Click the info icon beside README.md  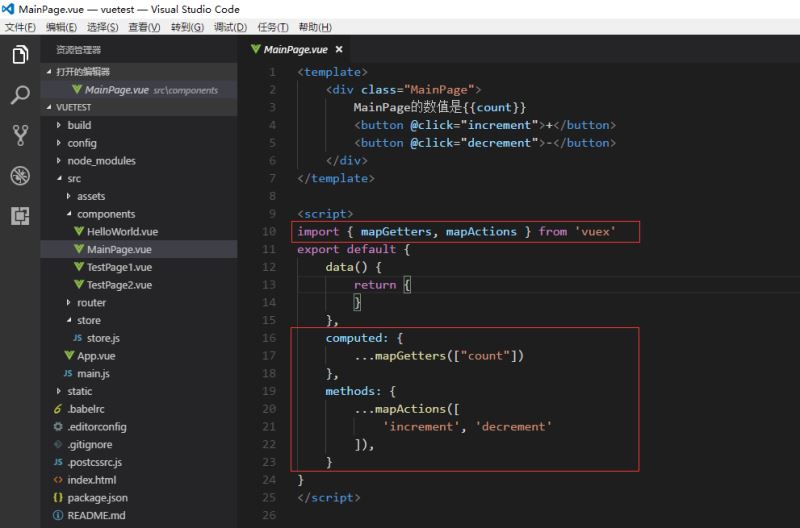point(58,515)
